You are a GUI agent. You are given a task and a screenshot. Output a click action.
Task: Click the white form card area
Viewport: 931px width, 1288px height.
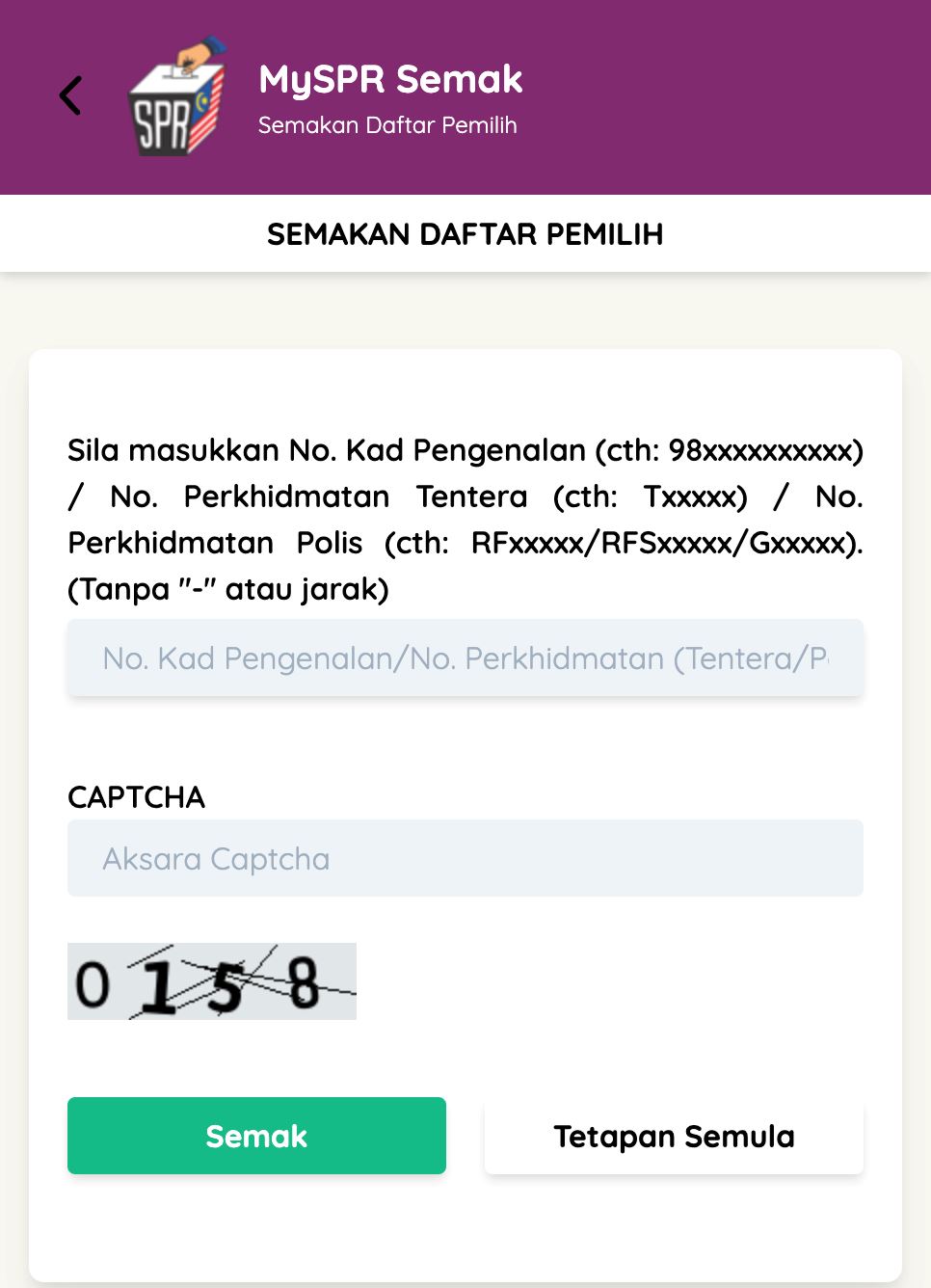(x=465, y=1234)
